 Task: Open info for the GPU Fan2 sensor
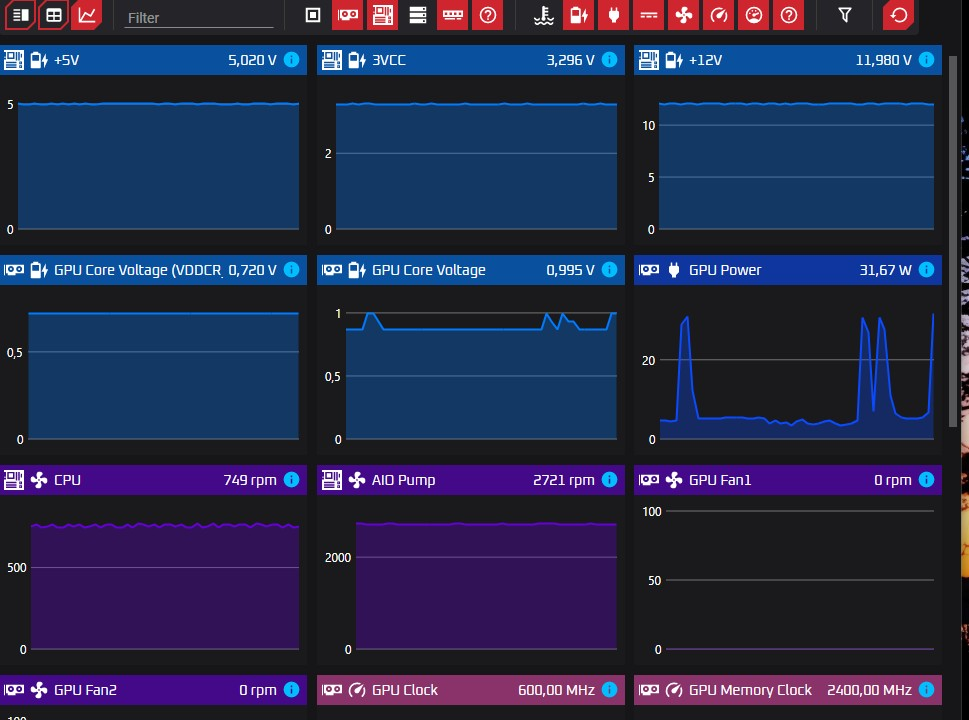point(292,690)
